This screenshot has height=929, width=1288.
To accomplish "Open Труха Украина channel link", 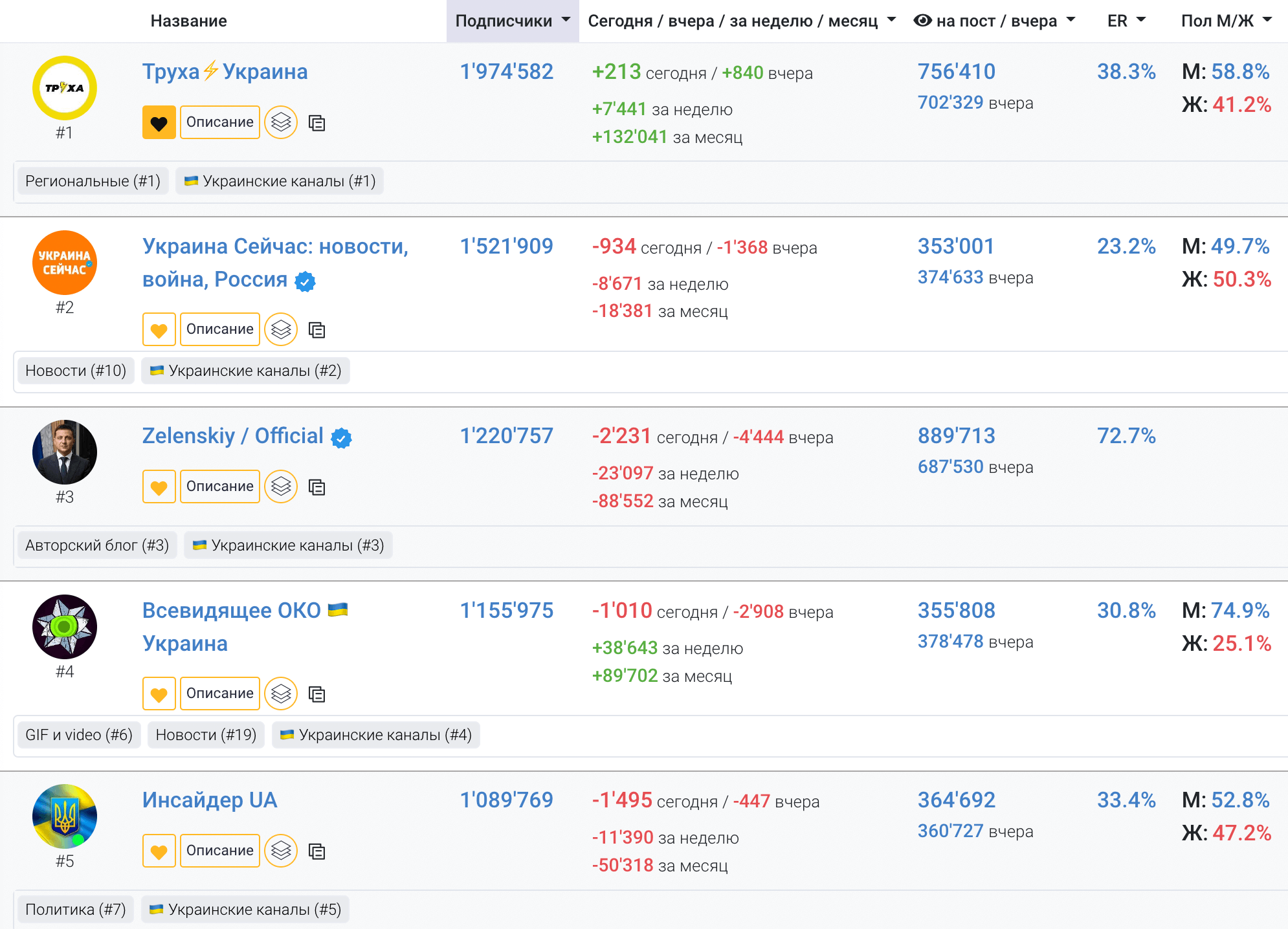I will coord(225,71).
